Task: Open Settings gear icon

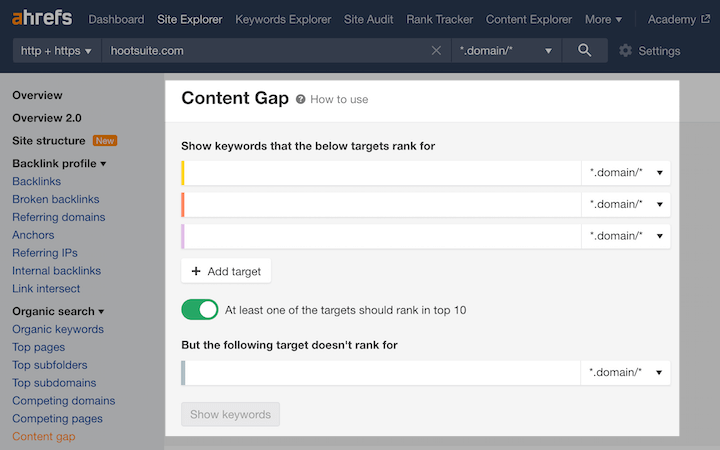Action: pyautogui.click(x=626, y=51)
